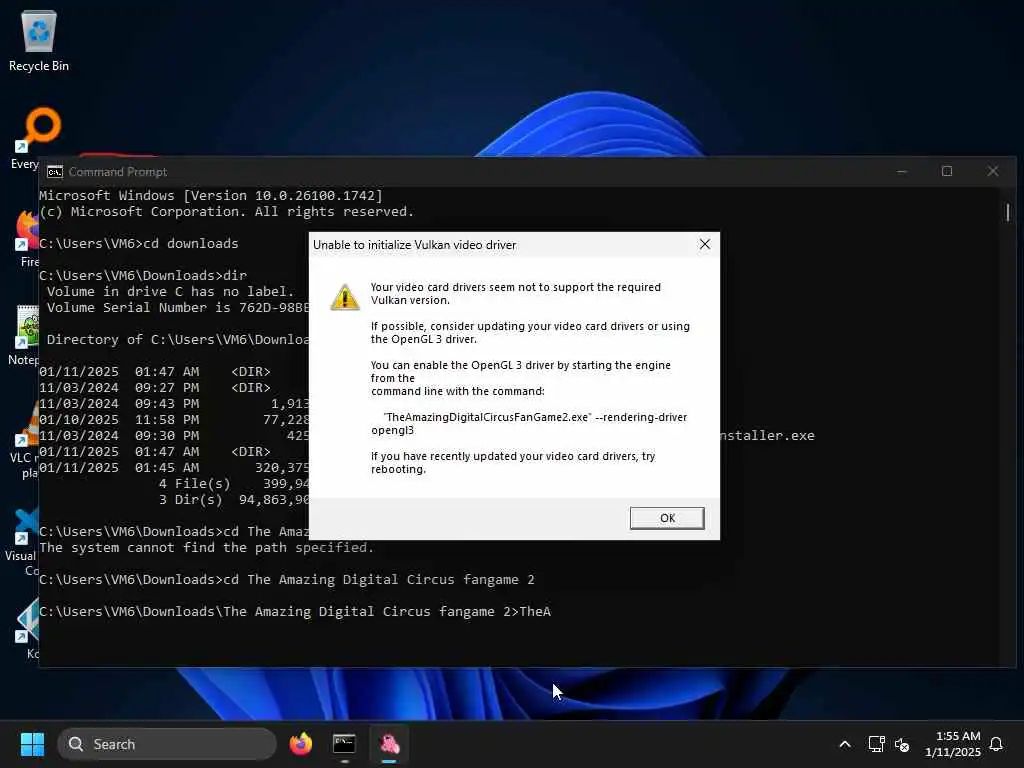This screenshot has height=768, width=1024.
Task: Click the muted volume tray icon
Action: [x=902, y=744]
